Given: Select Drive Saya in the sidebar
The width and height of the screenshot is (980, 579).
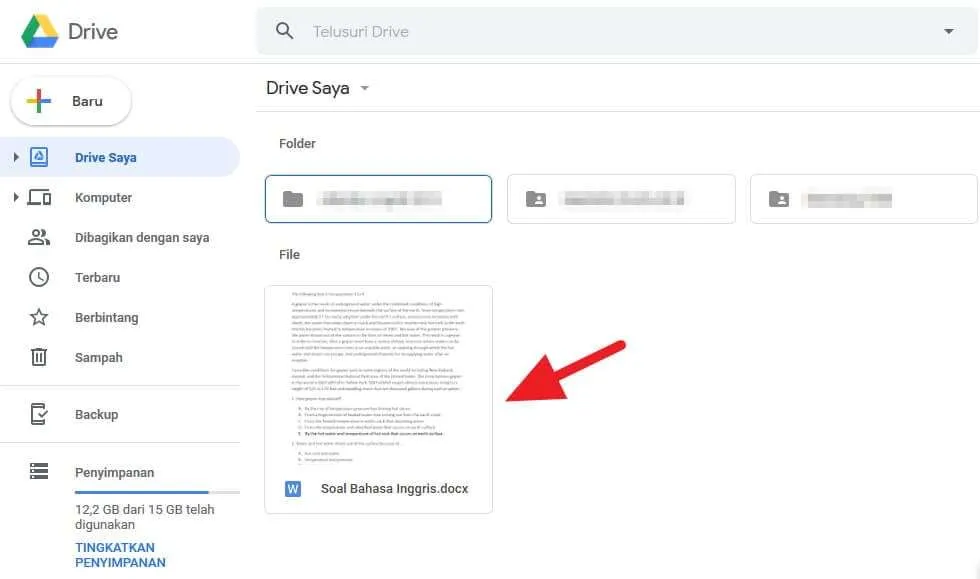Looking at the screenshot, I should [x=119, y=157].
